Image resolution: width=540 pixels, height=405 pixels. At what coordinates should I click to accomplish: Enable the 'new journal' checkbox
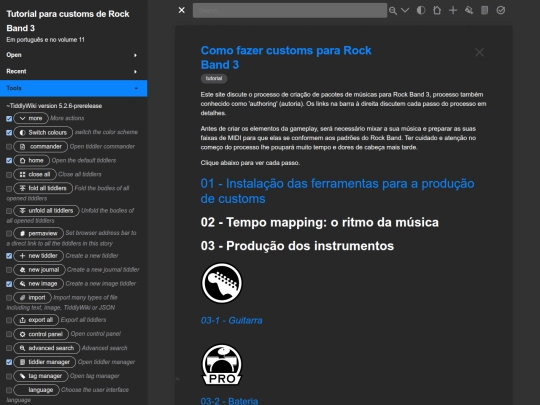point(9,270)
